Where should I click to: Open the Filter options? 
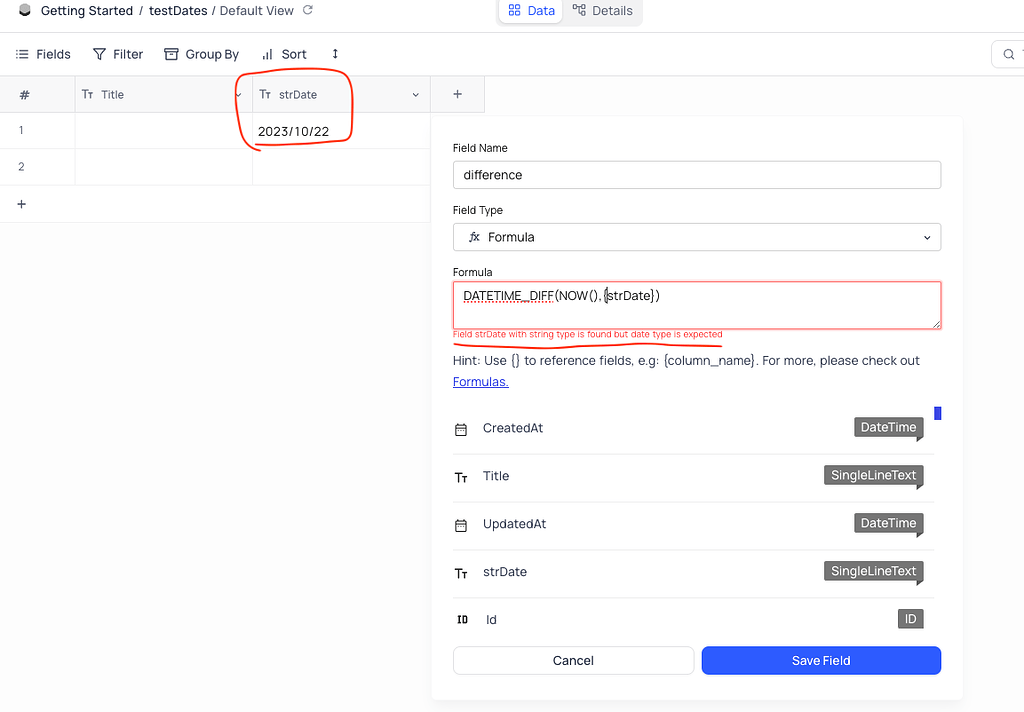(x=118, y=54)
